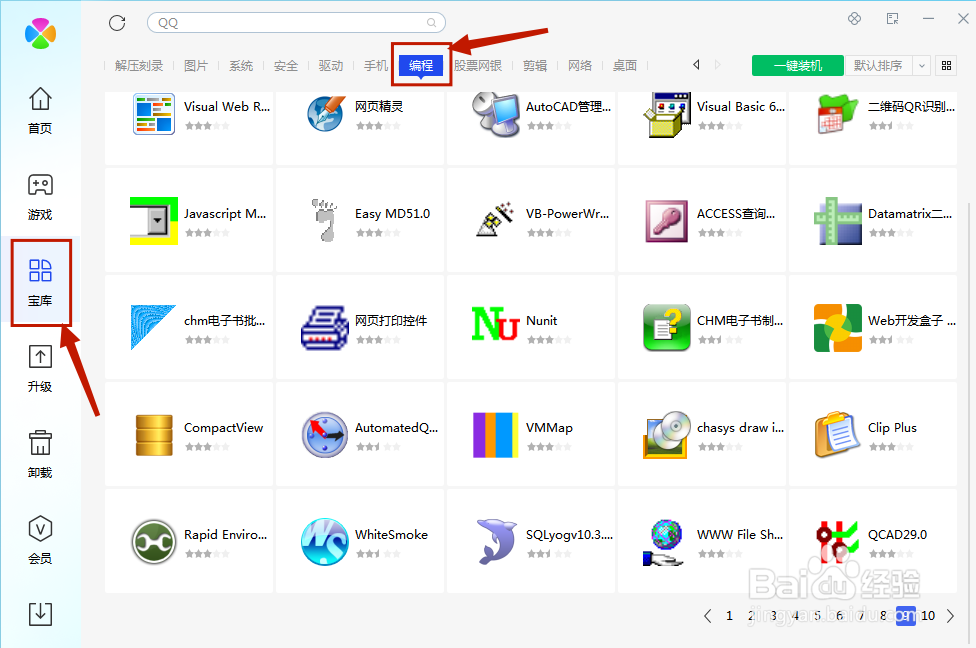Open the Javascript M... app icon
The height and width of the screenshot is (648, 976).
click(154, 221)
